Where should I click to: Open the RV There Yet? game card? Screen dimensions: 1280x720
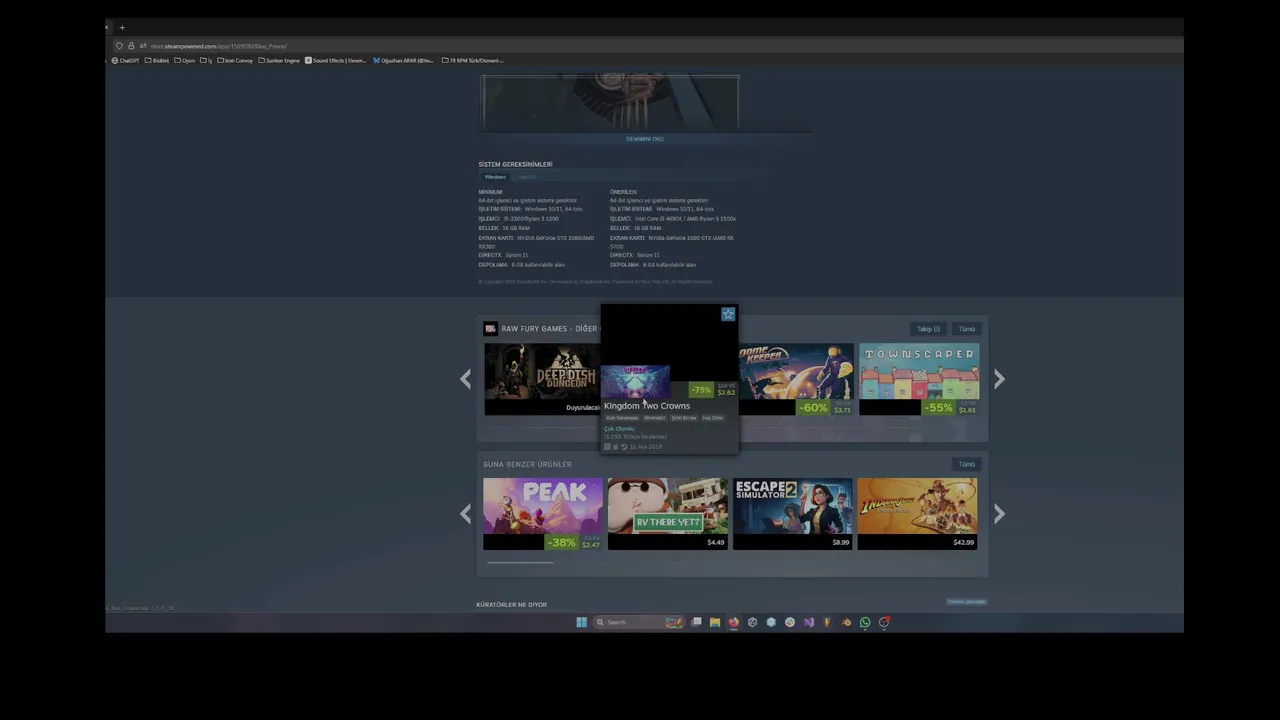(x=668, y=514)
